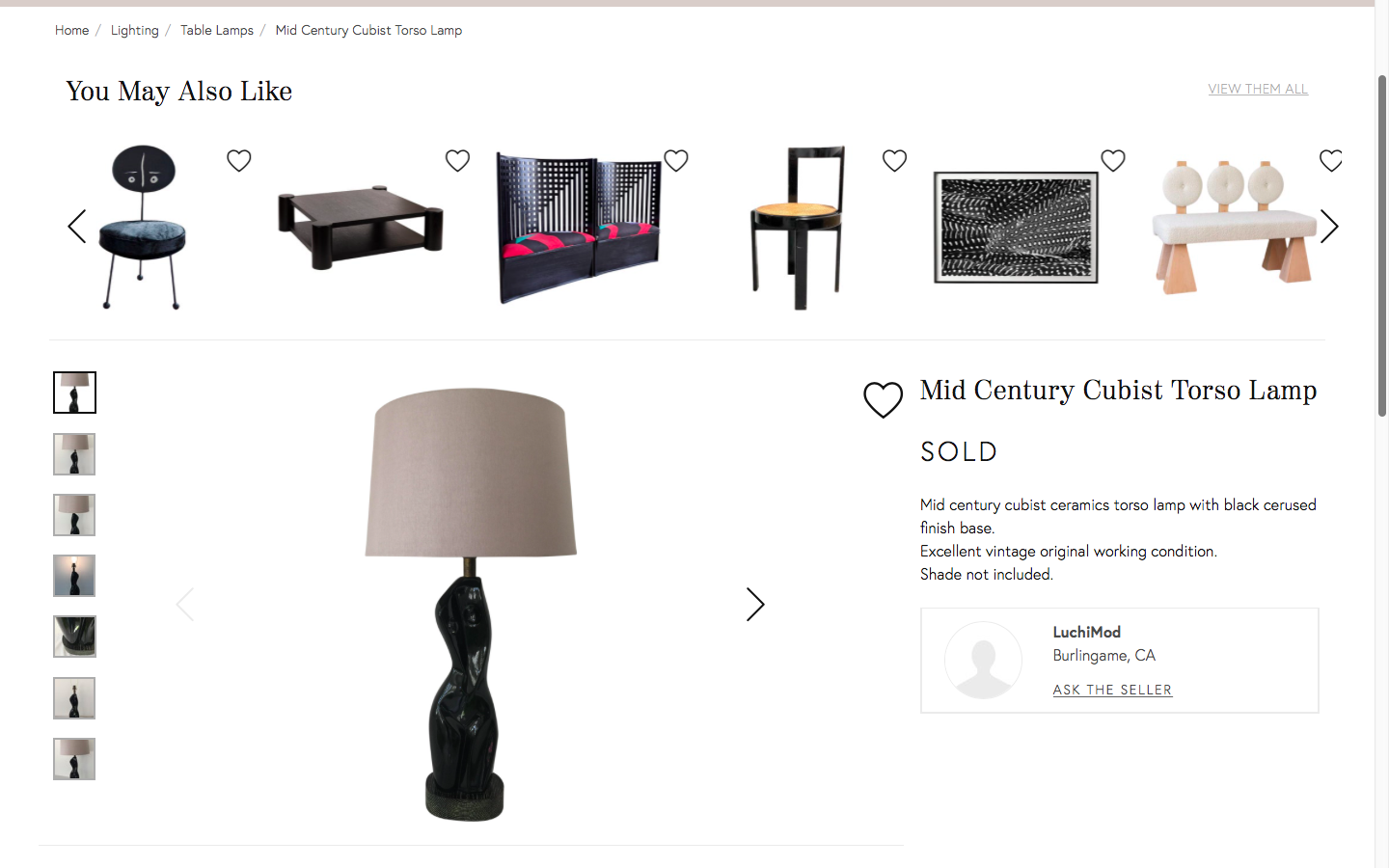Open the white boucle bench product image
The width and height of the screenshot is (1389, 868).
(x=1234, y=227)
